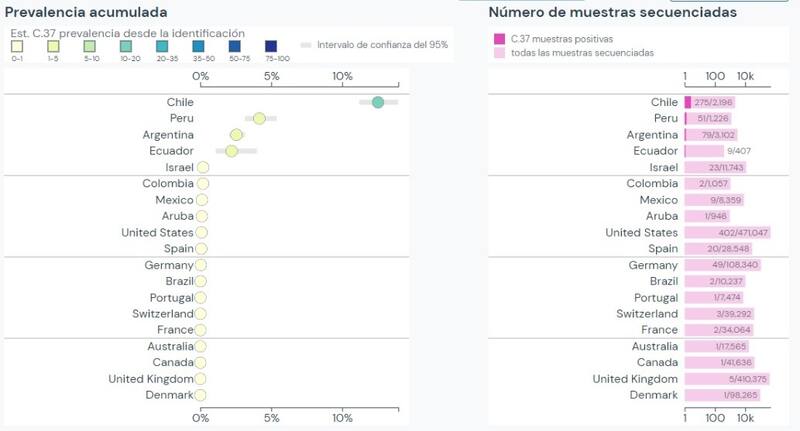Click the gray 95% confidence interval legend marker
The height and width of the screenshot is (431, 800).
(x=306, y=45)
